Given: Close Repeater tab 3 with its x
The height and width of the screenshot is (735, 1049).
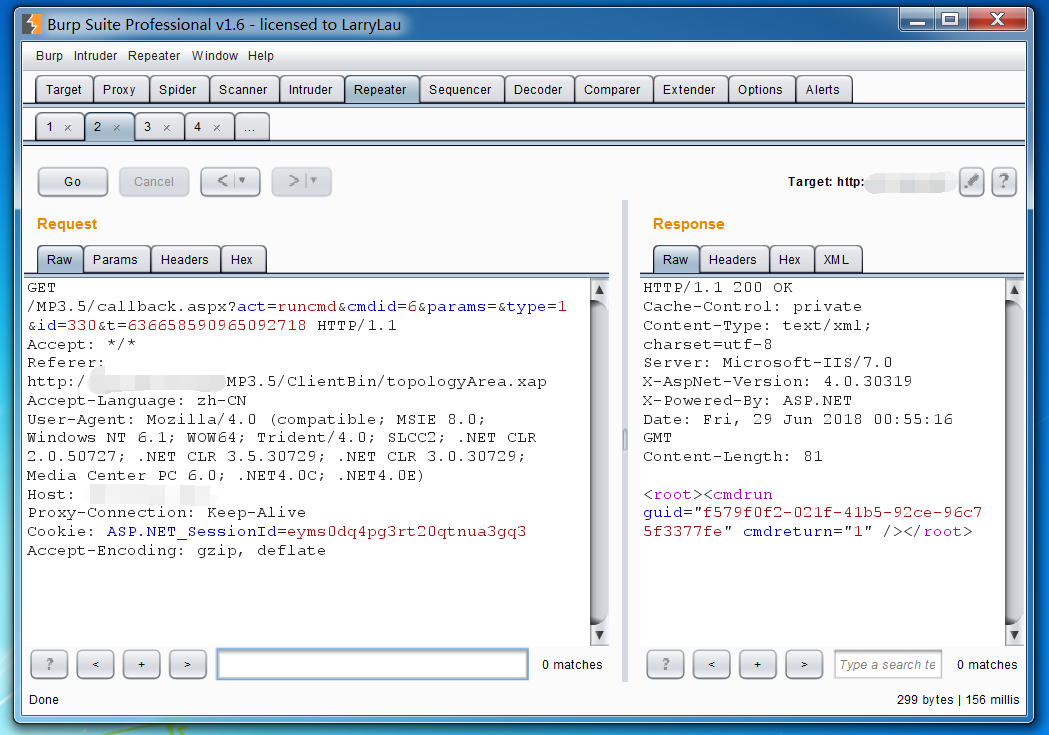Looking at the screenshot, I should (167, 128).
